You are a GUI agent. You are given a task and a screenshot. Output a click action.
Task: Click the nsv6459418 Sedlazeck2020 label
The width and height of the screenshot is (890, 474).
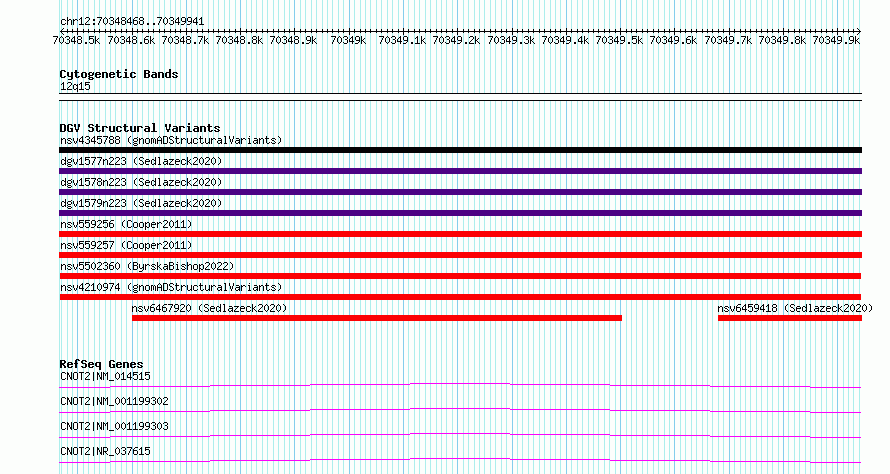coord(795,308)
